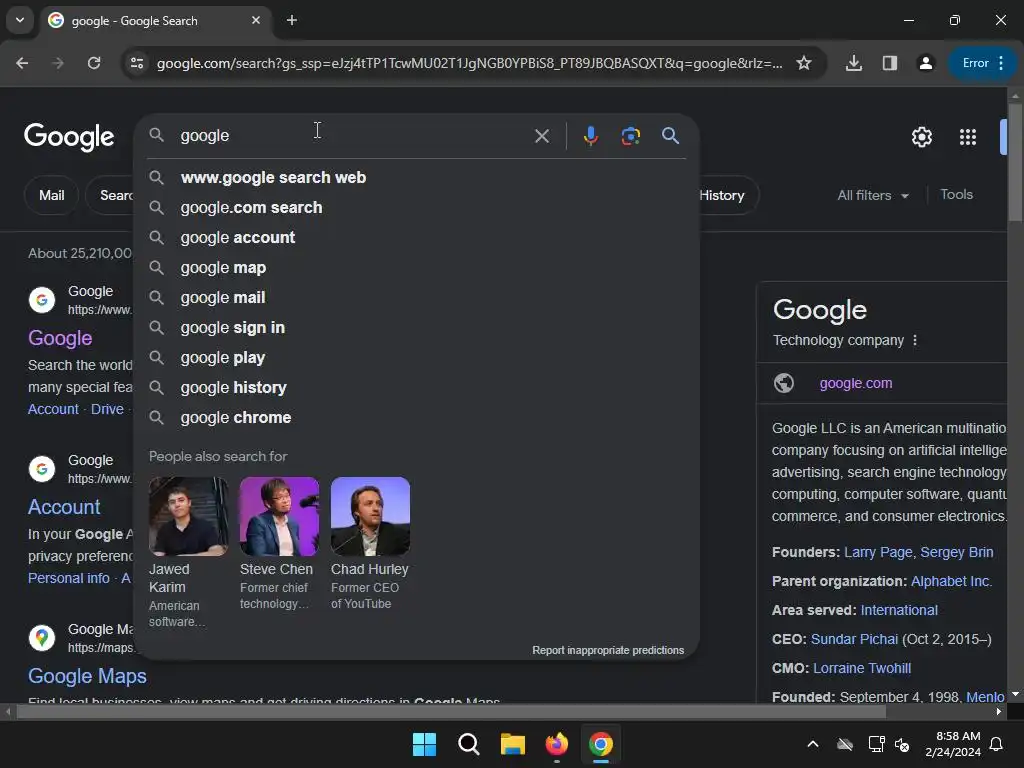The height and width of the screenshot is (768, 1024).
Task: Click the voice search microphone icon
Action: point(590,136)
